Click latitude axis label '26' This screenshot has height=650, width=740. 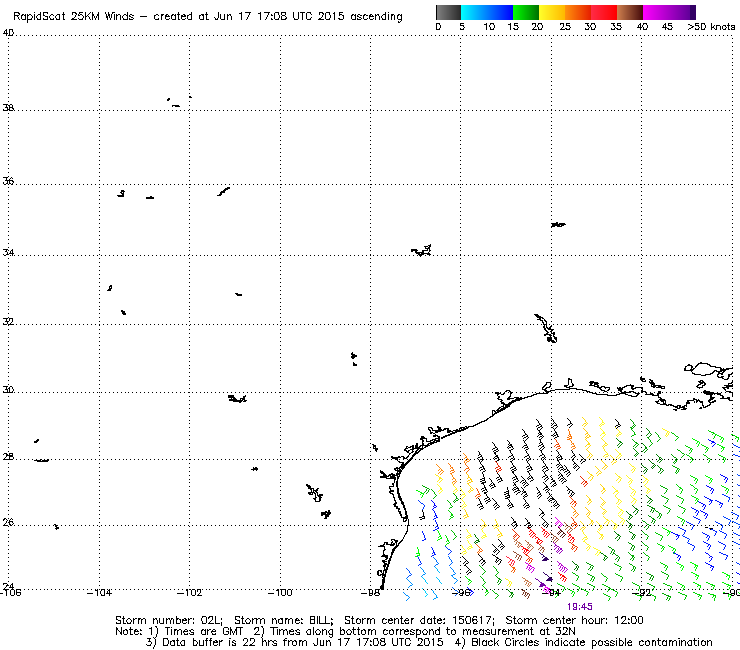pos(8,523)
